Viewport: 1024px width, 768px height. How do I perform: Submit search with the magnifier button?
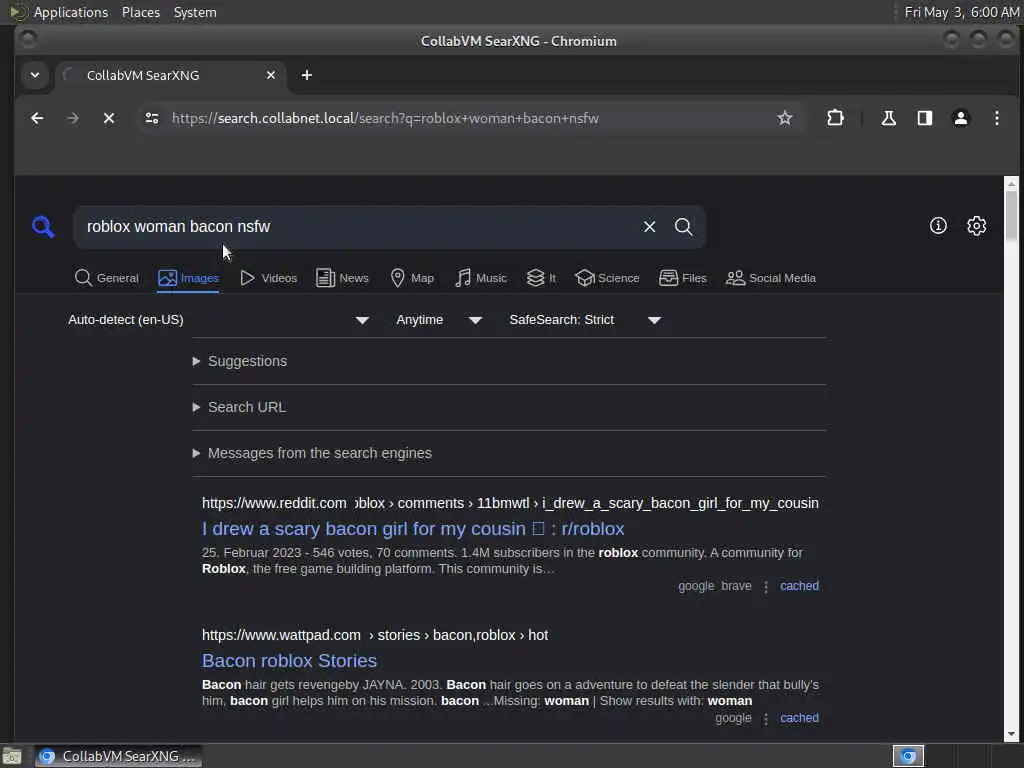[x=683, y=227]
